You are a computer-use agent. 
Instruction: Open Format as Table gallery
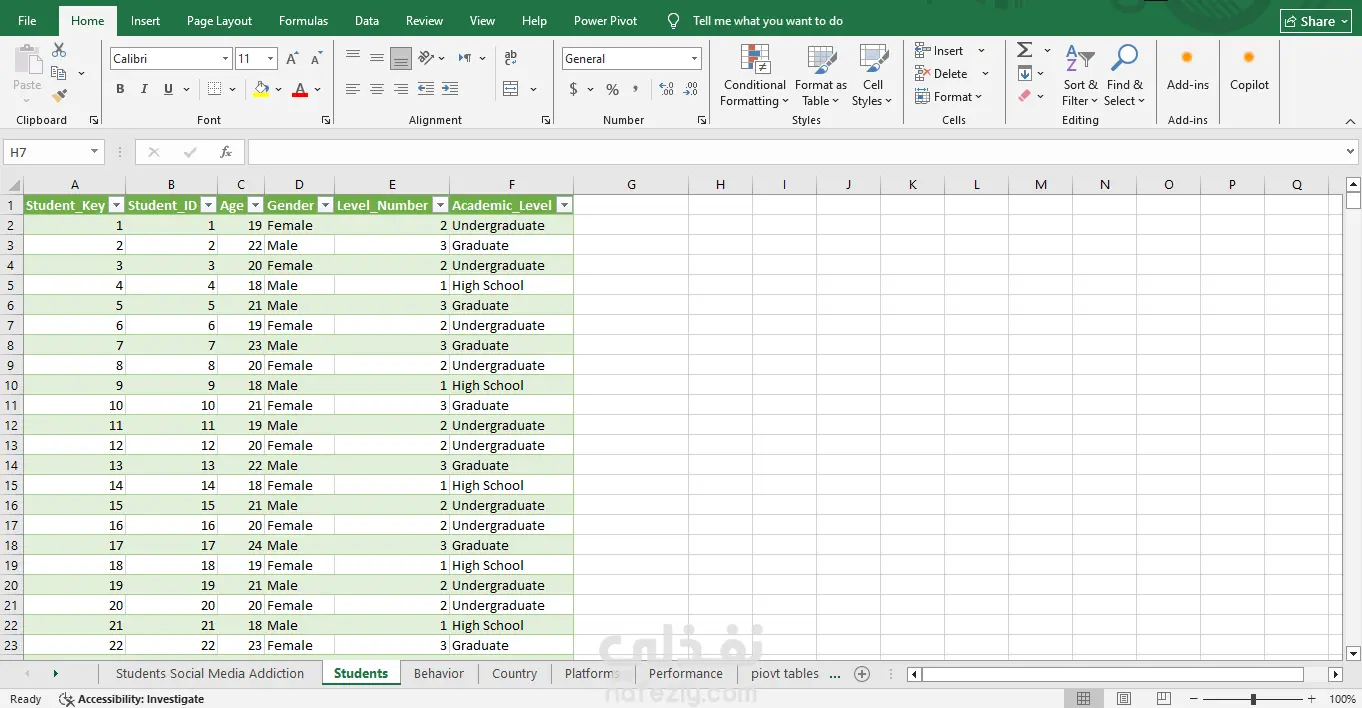(821, 76)
